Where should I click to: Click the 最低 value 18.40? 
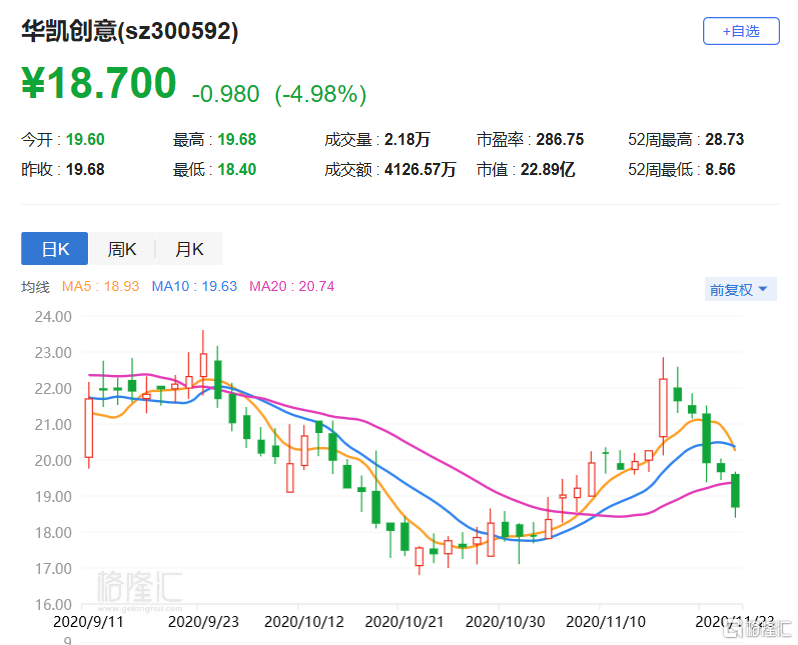coord(237,170)
